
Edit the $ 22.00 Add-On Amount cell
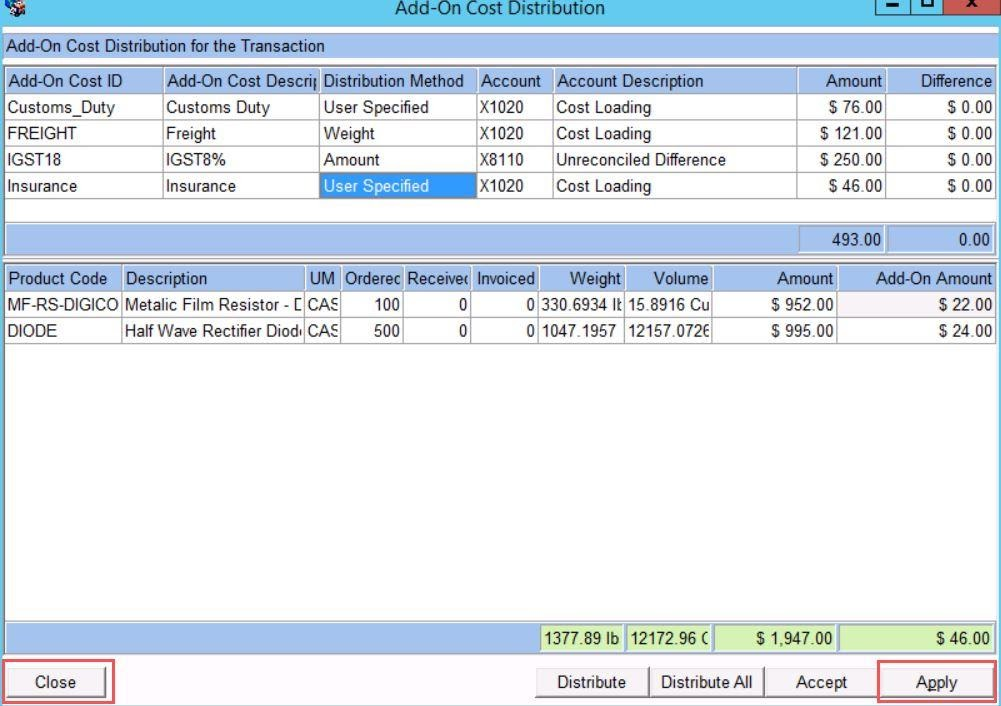click(916, 305)
